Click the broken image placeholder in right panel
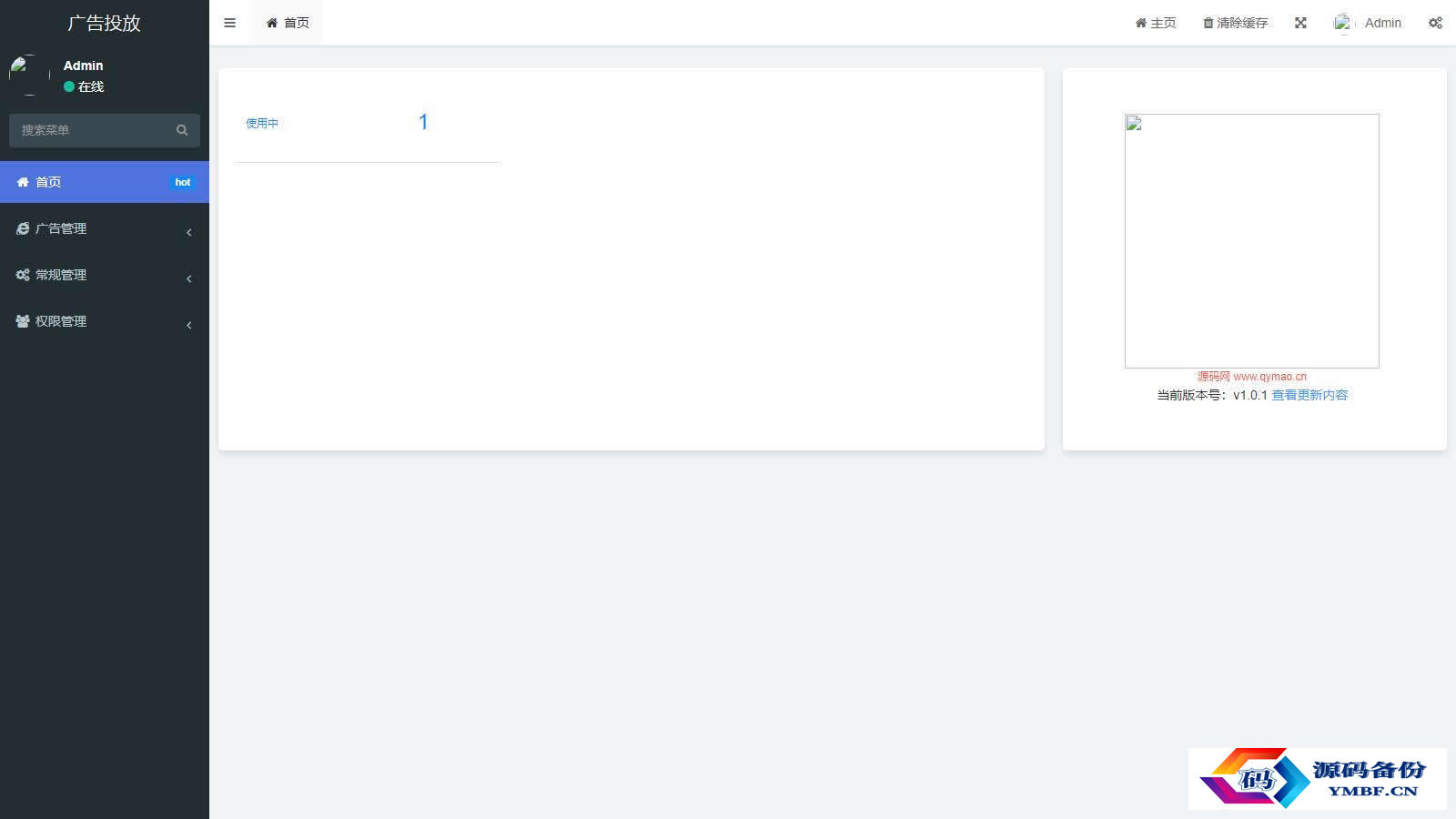This screenshot has height=819, width=1456. [1252, 241]
